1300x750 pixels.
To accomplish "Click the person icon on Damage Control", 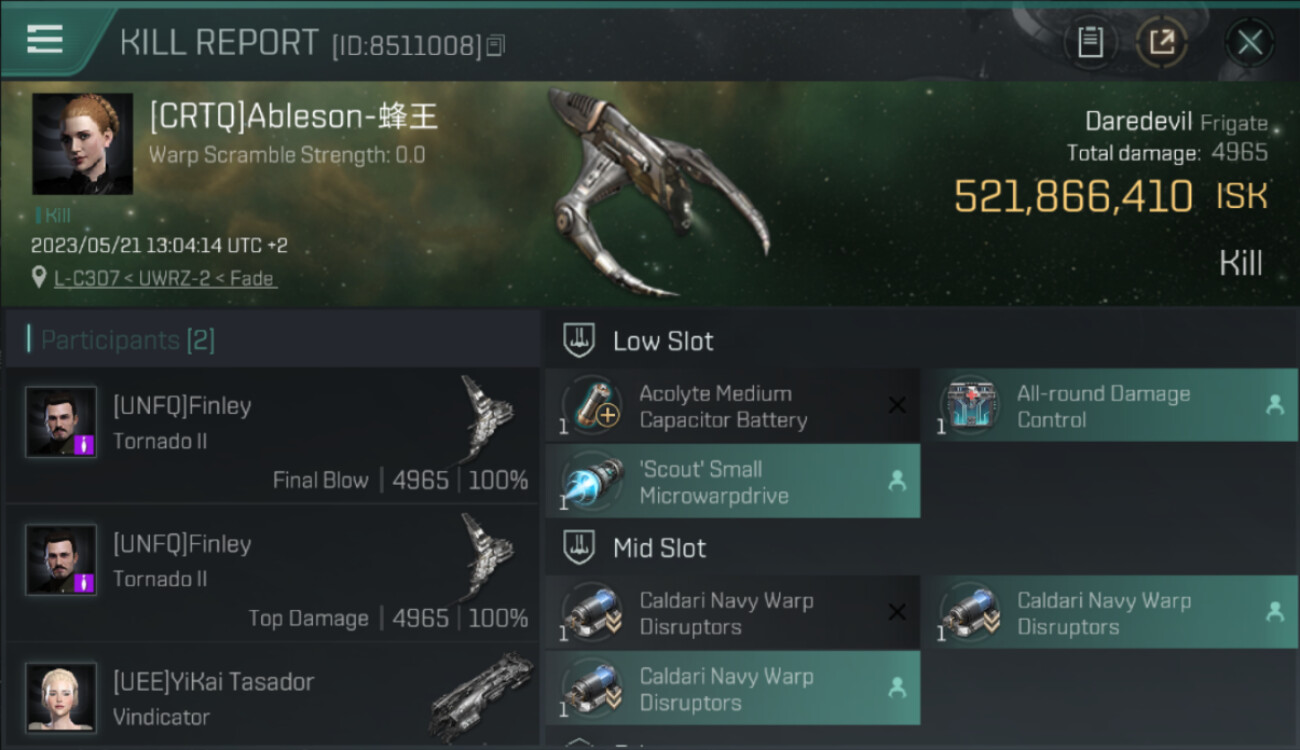I will coord(1274,405).
